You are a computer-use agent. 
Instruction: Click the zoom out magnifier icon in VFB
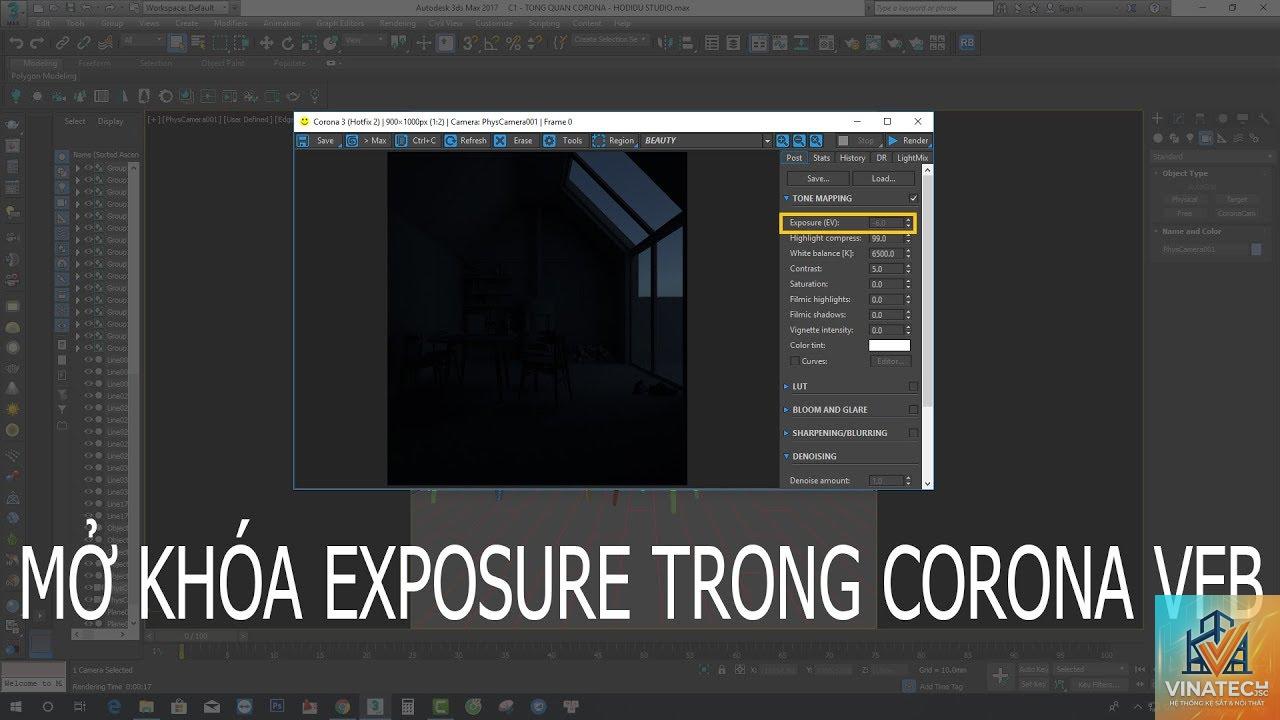[x=800, y=141]
